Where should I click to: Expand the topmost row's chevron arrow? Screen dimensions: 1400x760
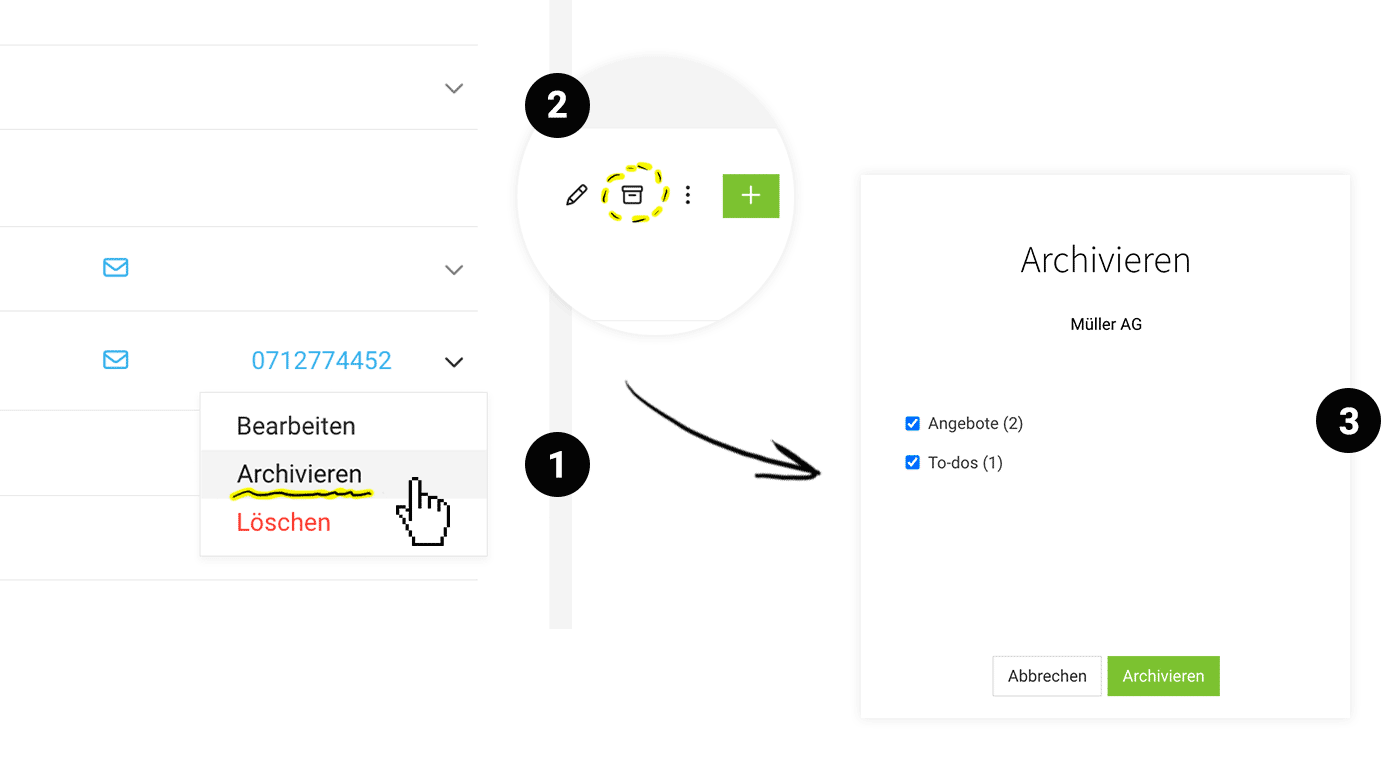tap(454, 88)
